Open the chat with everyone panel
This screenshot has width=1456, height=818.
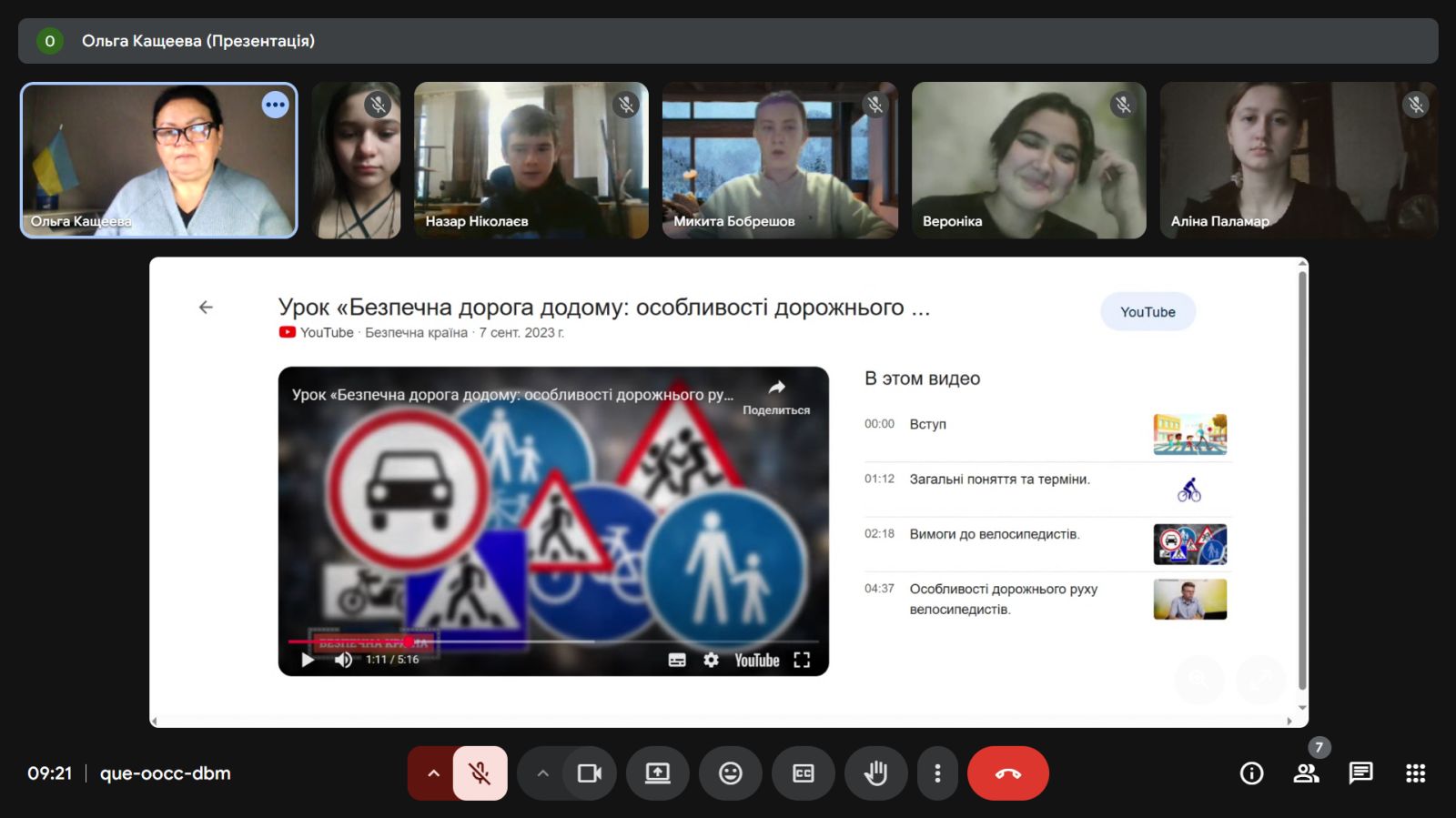tap(1360, 773)
